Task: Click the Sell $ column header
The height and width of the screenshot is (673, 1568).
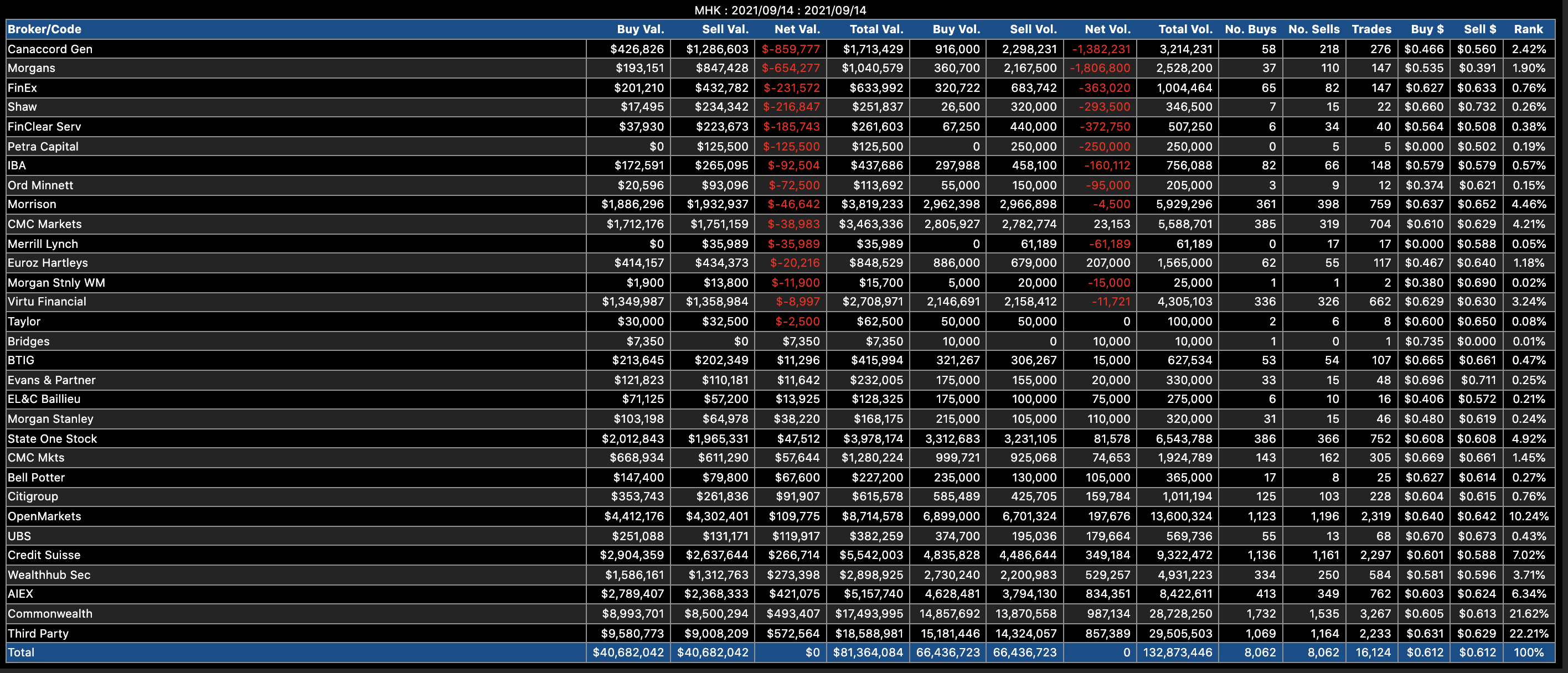Action: coord(1480,29)
